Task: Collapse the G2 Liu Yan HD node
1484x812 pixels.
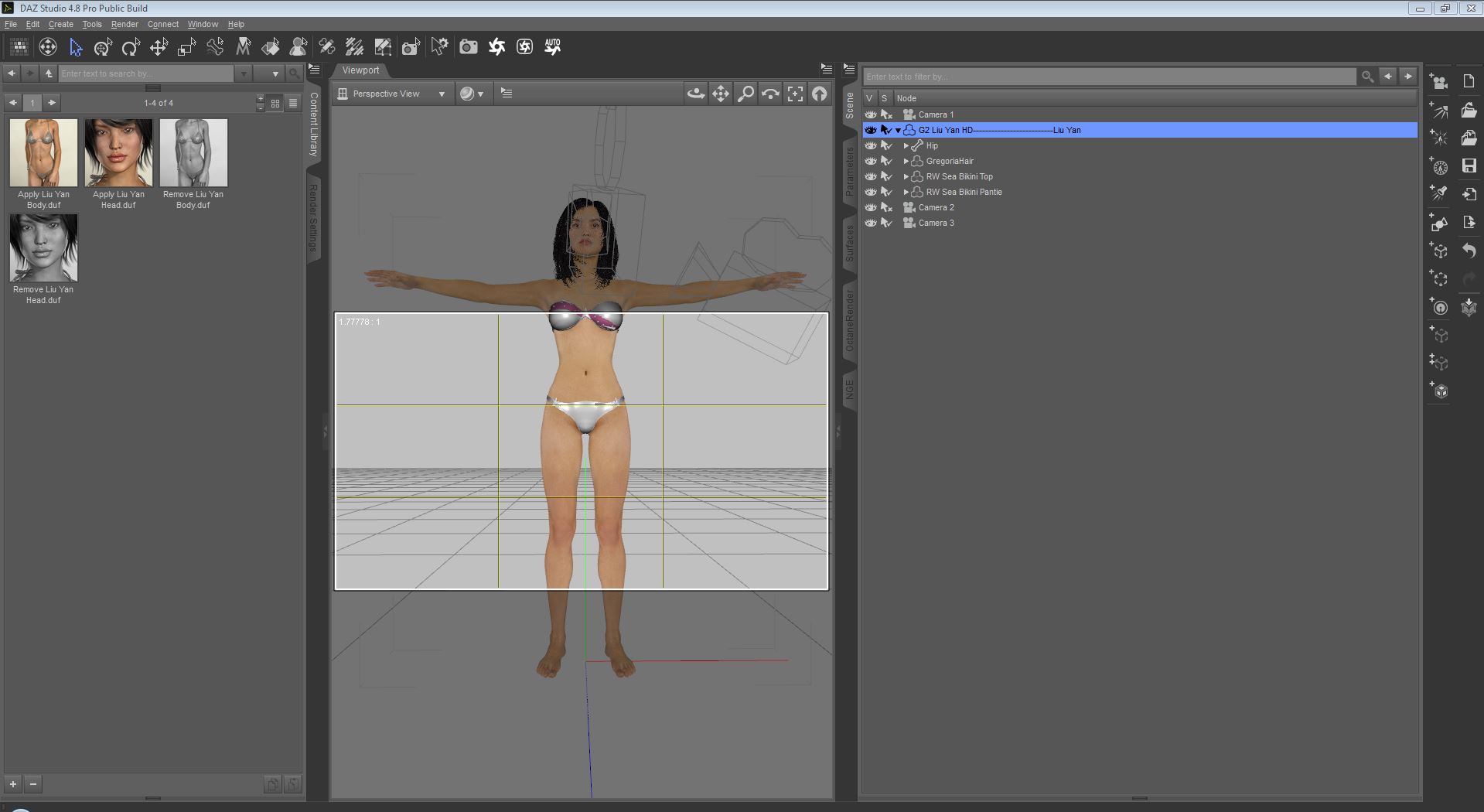Action: tap(898, 130)
